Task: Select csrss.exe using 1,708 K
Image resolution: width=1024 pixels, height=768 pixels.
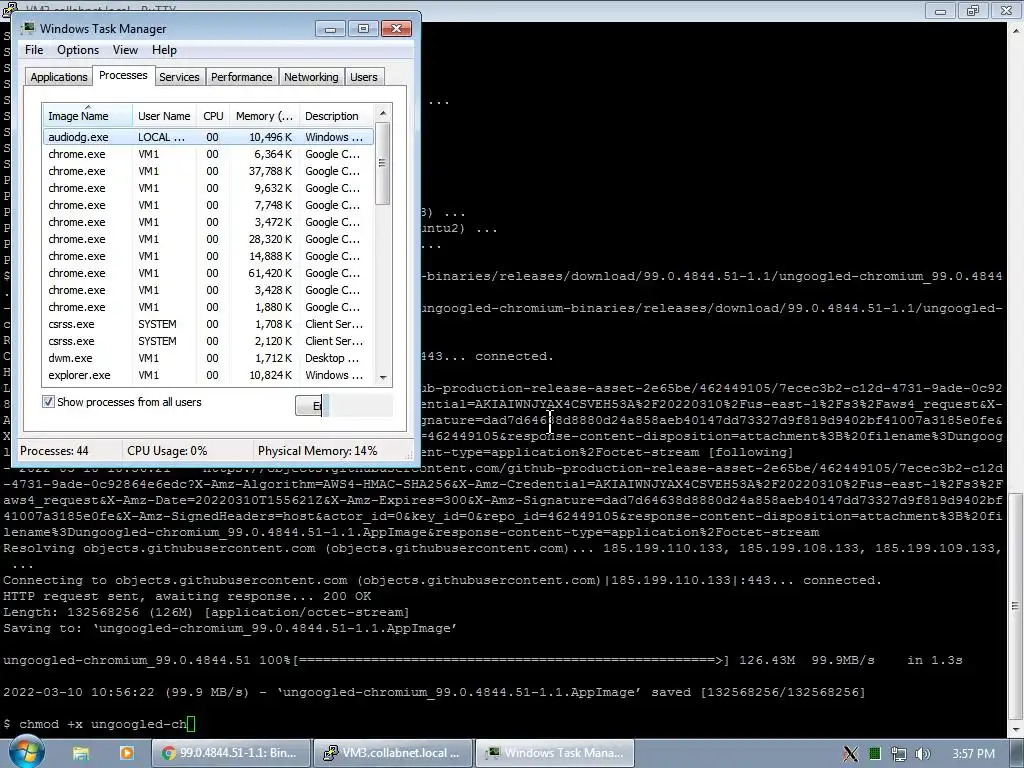Action: coord(208,324)
